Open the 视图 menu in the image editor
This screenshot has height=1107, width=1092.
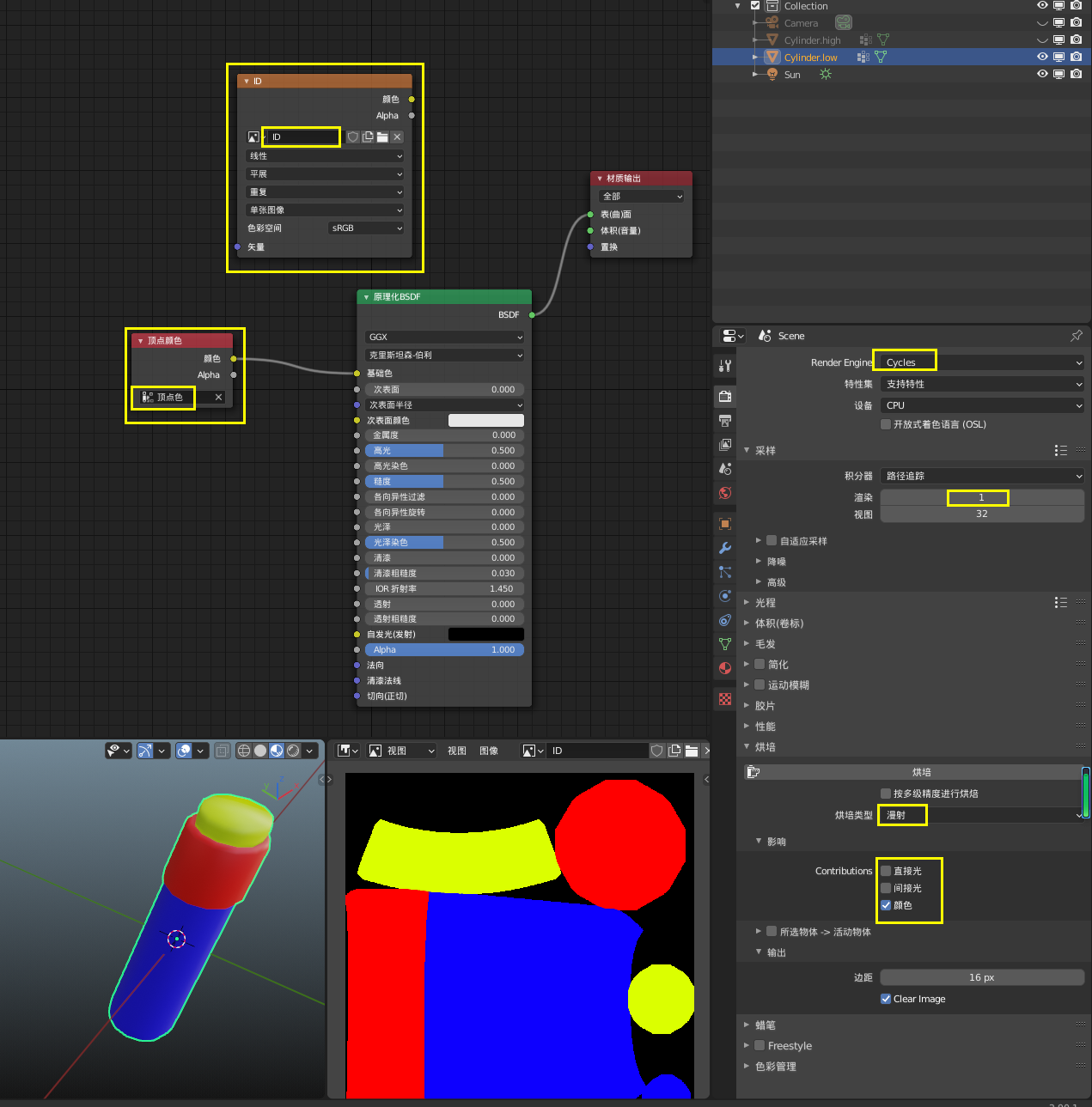(x=456, y=750)
